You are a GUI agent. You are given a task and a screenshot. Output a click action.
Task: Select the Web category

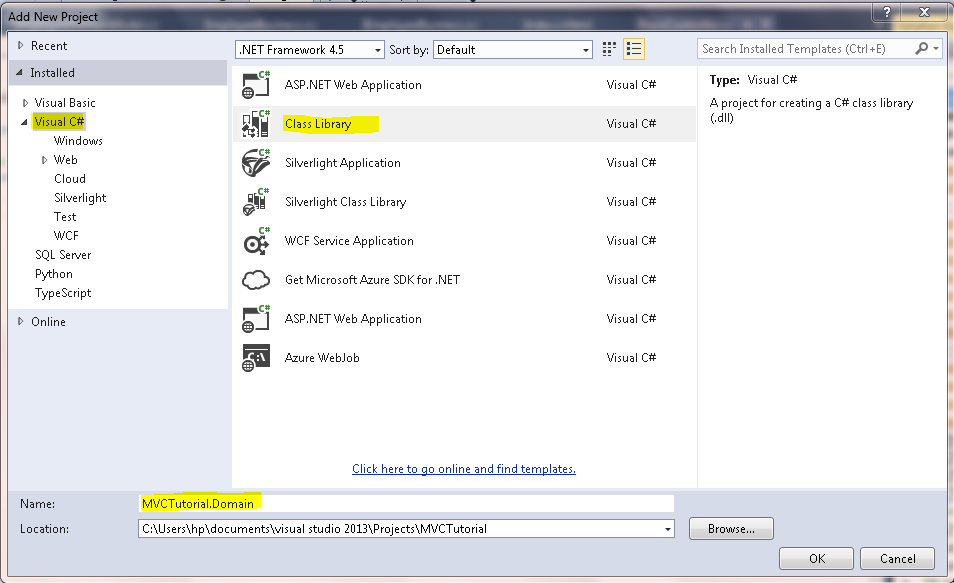pos(66,160)
